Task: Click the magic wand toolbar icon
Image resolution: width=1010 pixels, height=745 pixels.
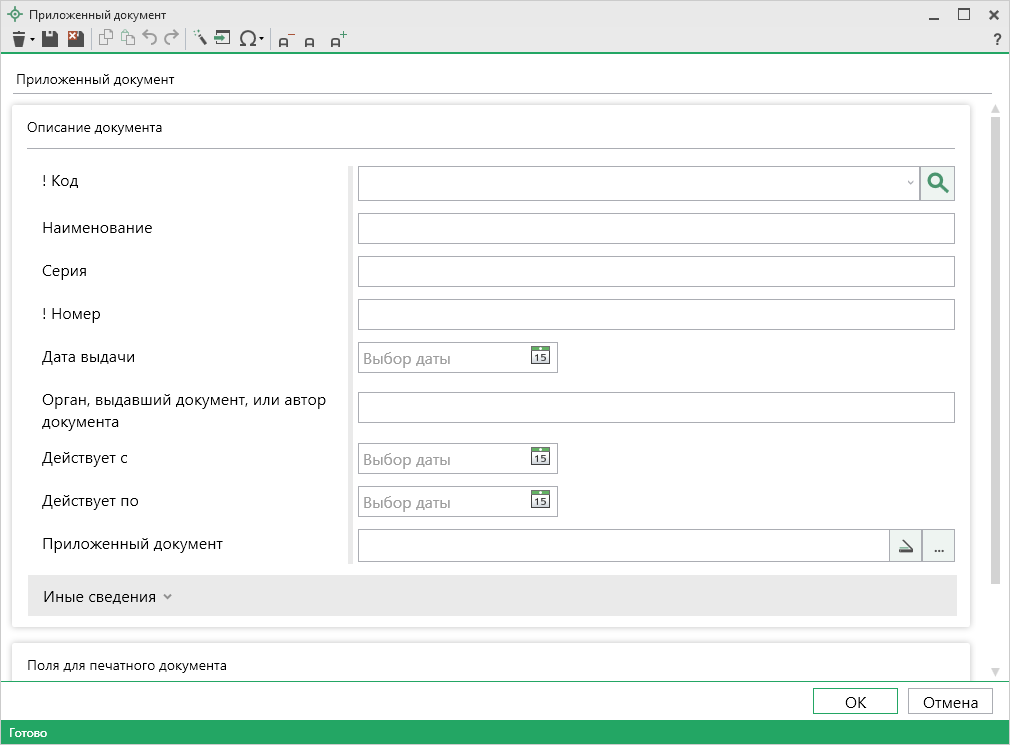Action: 199,39
